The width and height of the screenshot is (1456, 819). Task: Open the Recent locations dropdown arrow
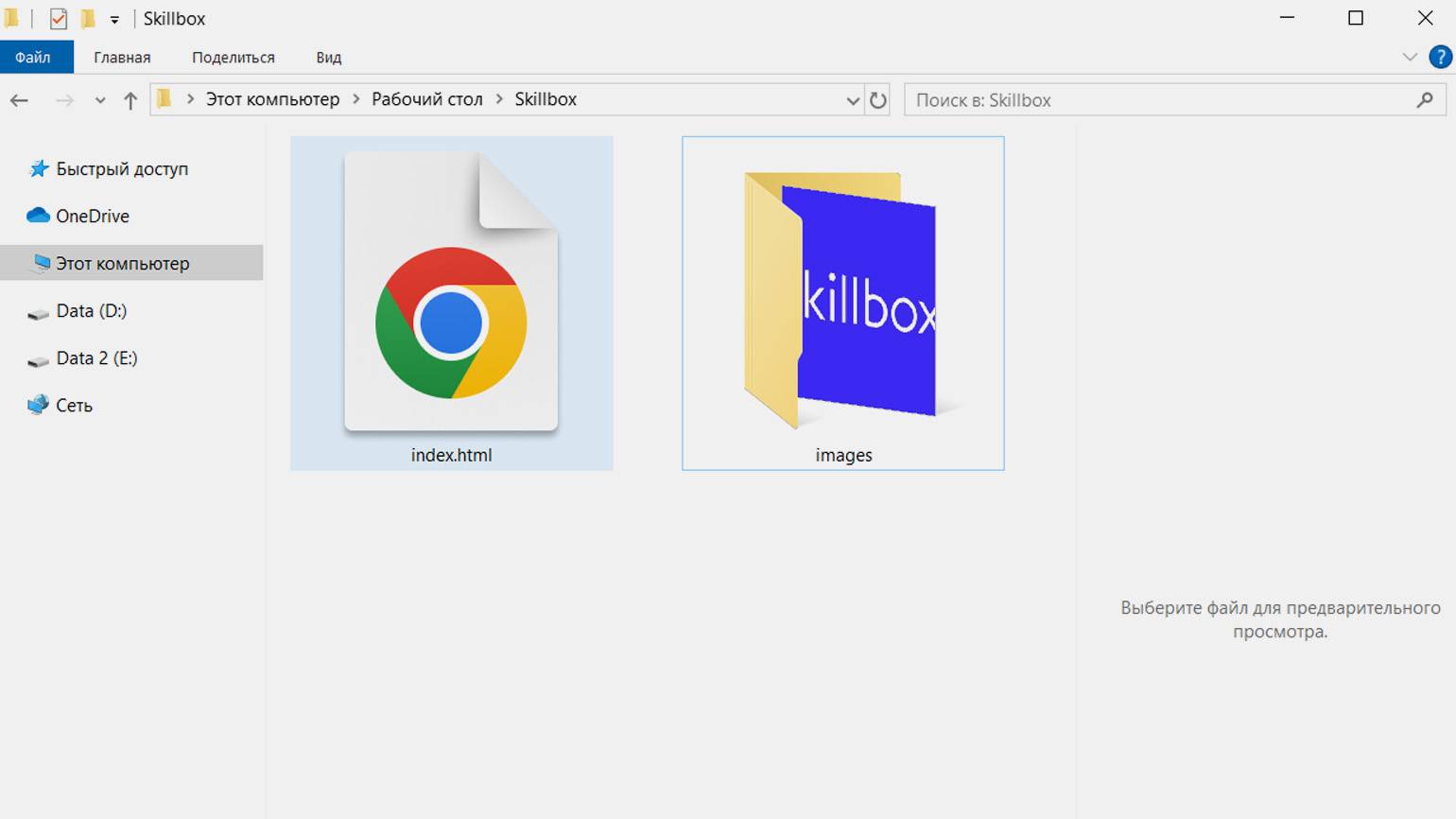coord(100,100)
